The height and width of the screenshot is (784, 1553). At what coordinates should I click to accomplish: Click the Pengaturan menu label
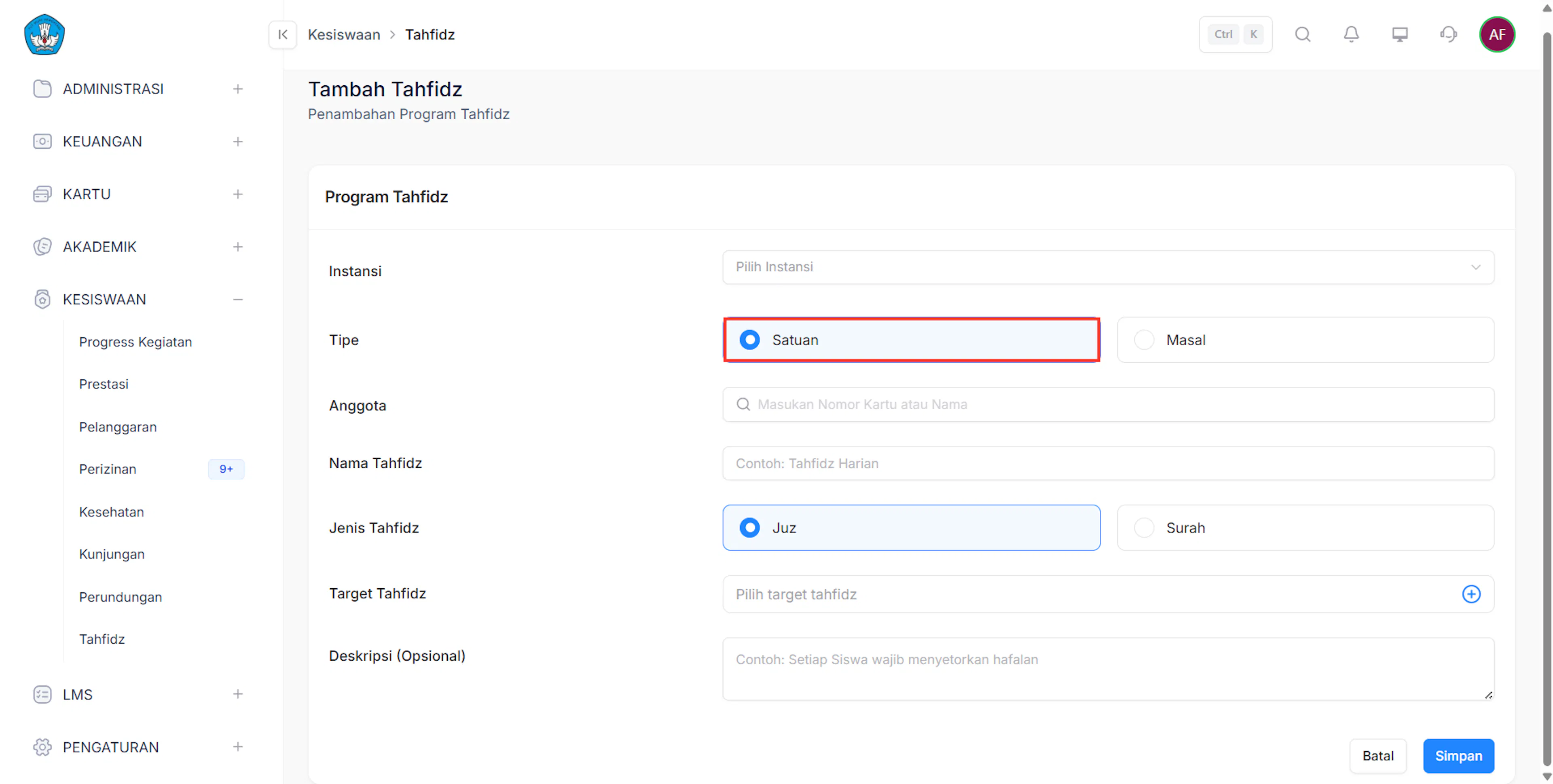point(111,747)
